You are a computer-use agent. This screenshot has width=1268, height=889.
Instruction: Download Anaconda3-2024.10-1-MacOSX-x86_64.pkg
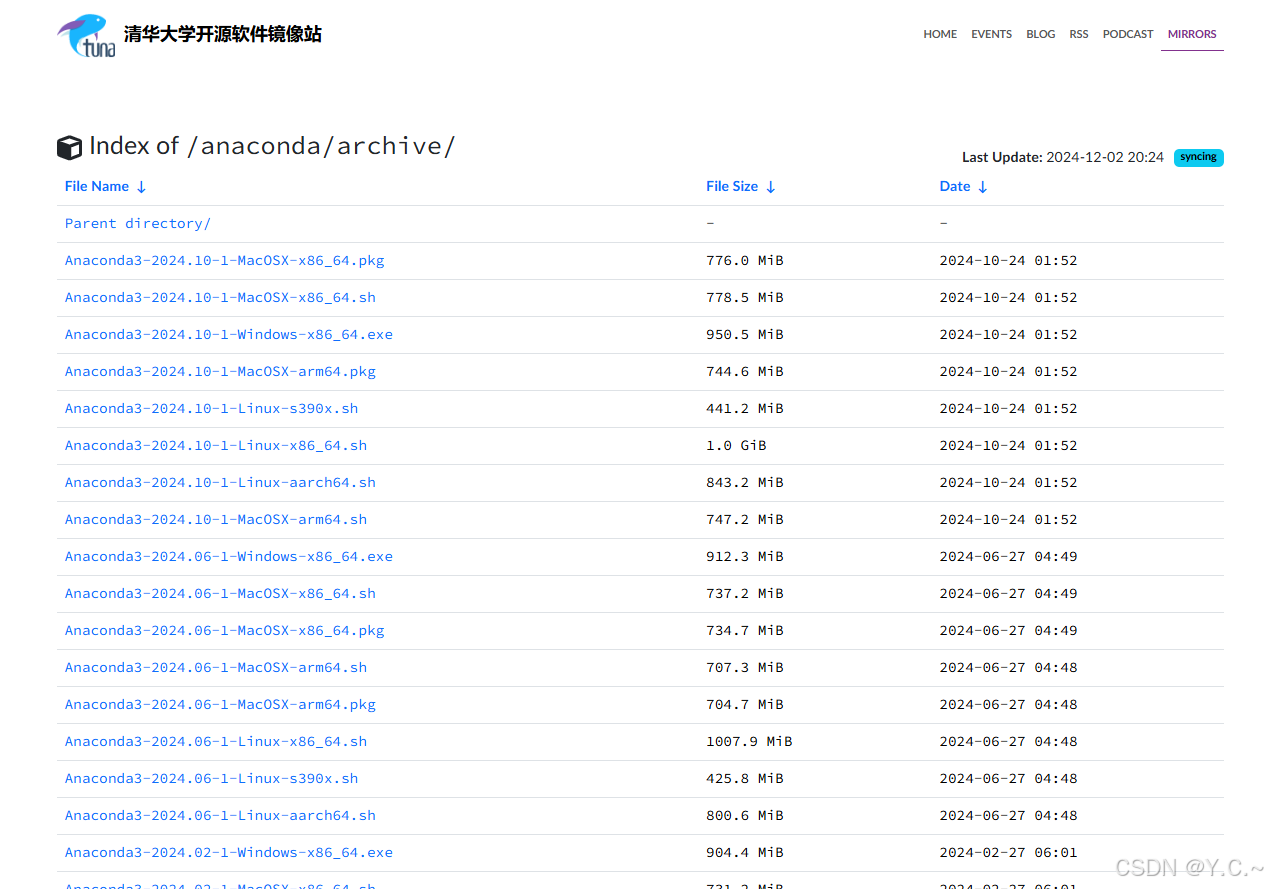pyautogui.click(x=225, y=260)
